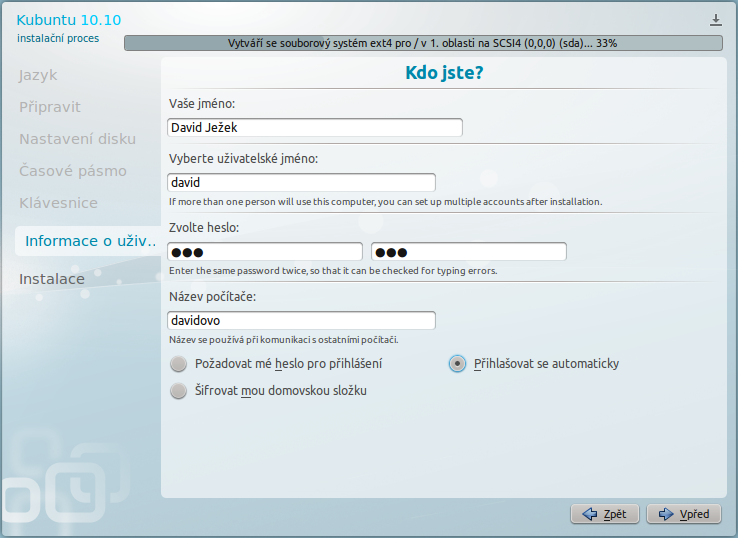Enable Šifrovat mou domovskou složku option
Image resolution: width=738 pixels, height=538 pixels.
pyautogui.click(x=268, y=391)
